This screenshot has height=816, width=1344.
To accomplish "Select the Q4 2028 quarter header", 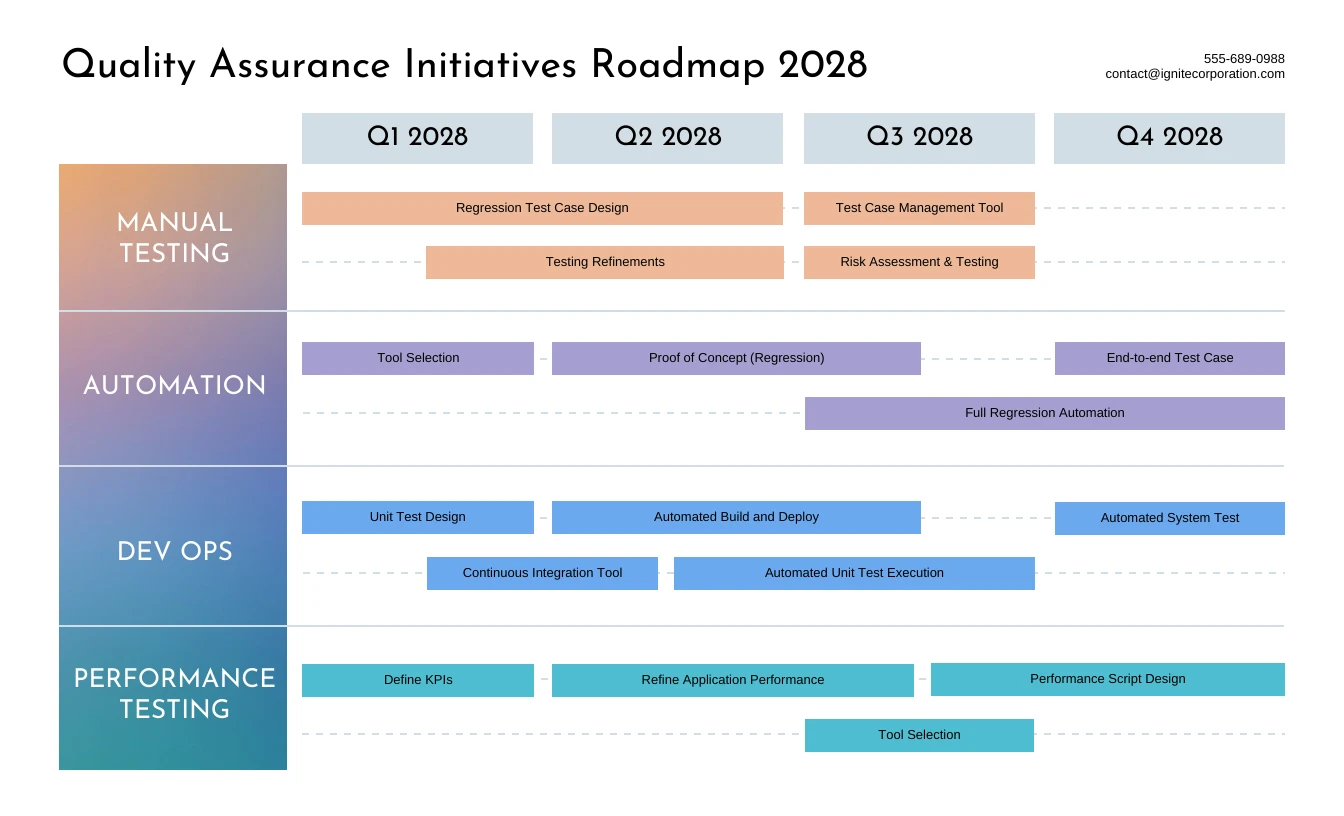I will click(x=1169, y=137).
